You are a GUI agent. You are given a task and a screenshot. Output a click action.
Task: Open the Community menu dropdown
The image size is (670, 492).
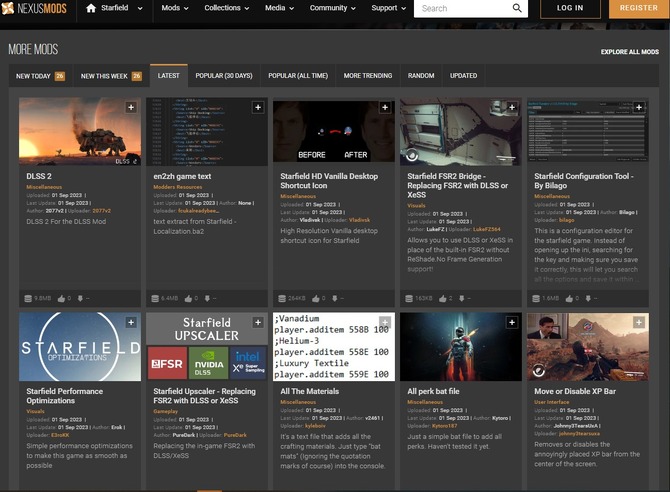[332, 8]
